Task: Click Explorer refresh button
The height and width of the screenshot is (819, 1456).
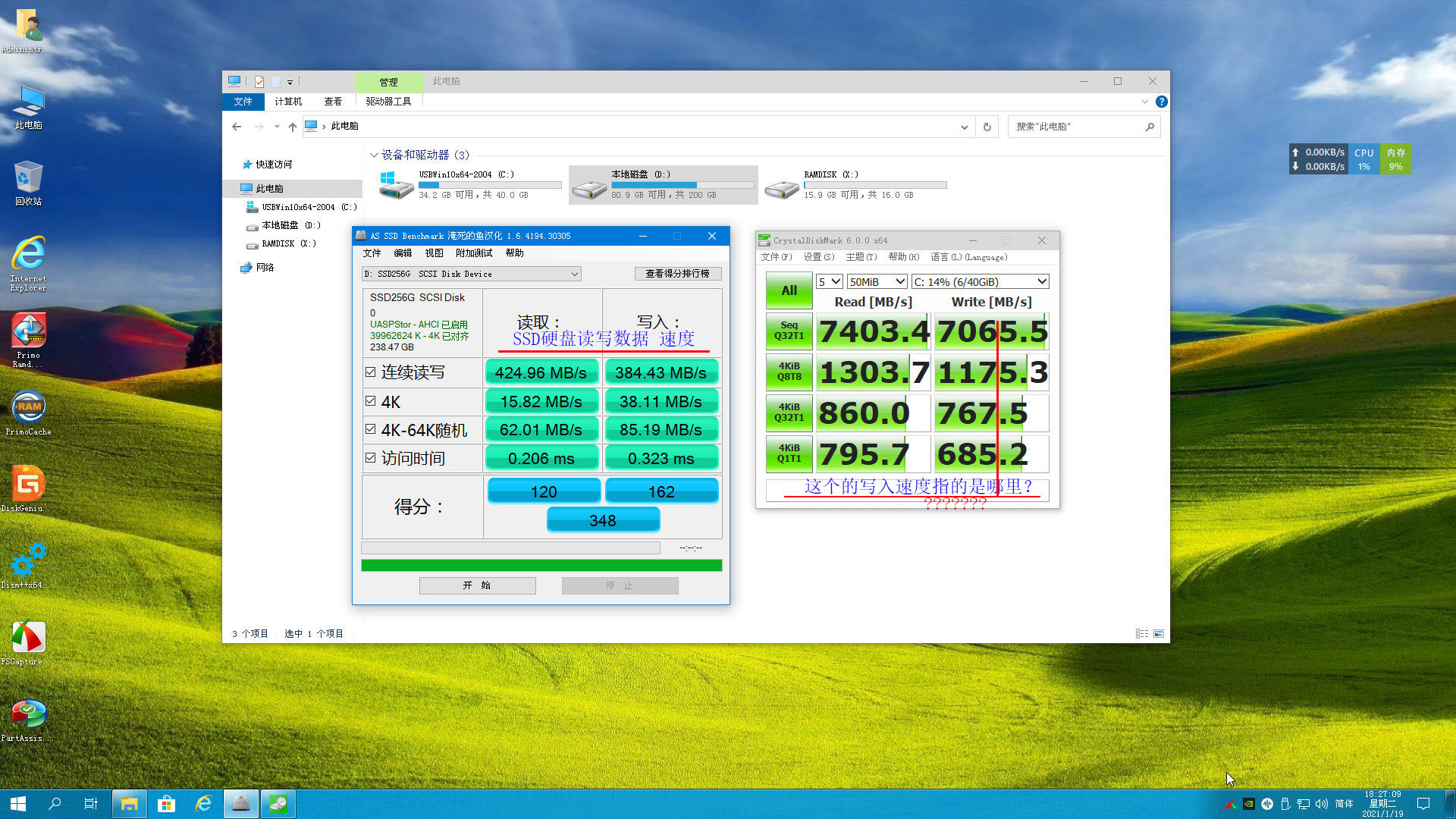Action: 987,127
